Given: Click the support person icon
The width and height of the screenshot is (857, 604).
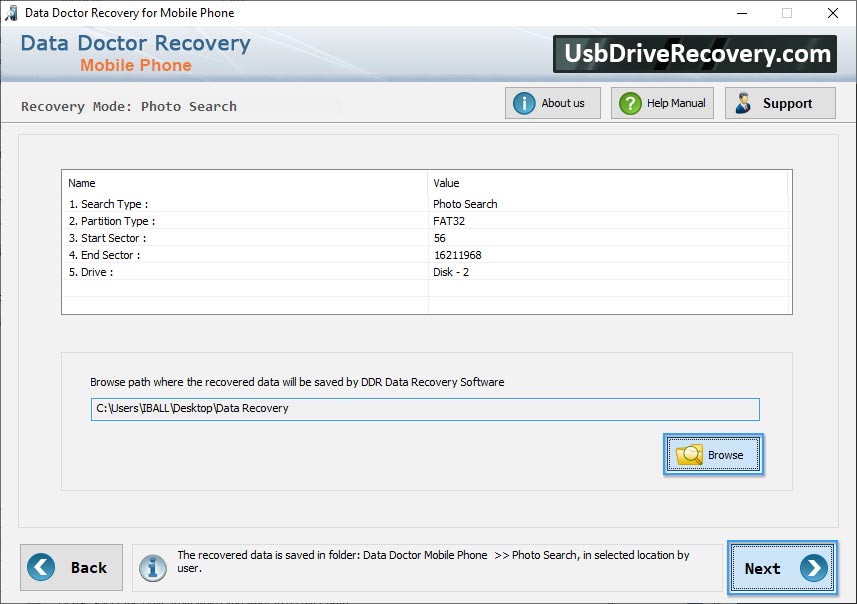Looking at the screenshot, I should point(743,103).
